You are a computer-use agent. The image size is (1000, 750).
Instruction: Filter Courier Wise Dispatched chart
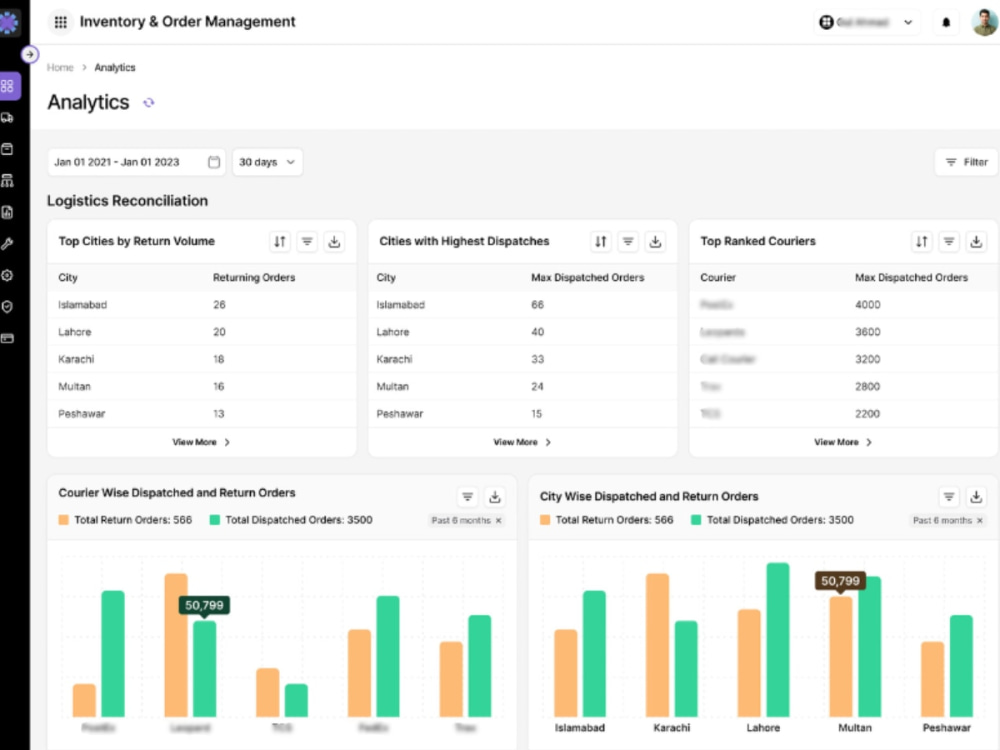click(x=467, y=497)
